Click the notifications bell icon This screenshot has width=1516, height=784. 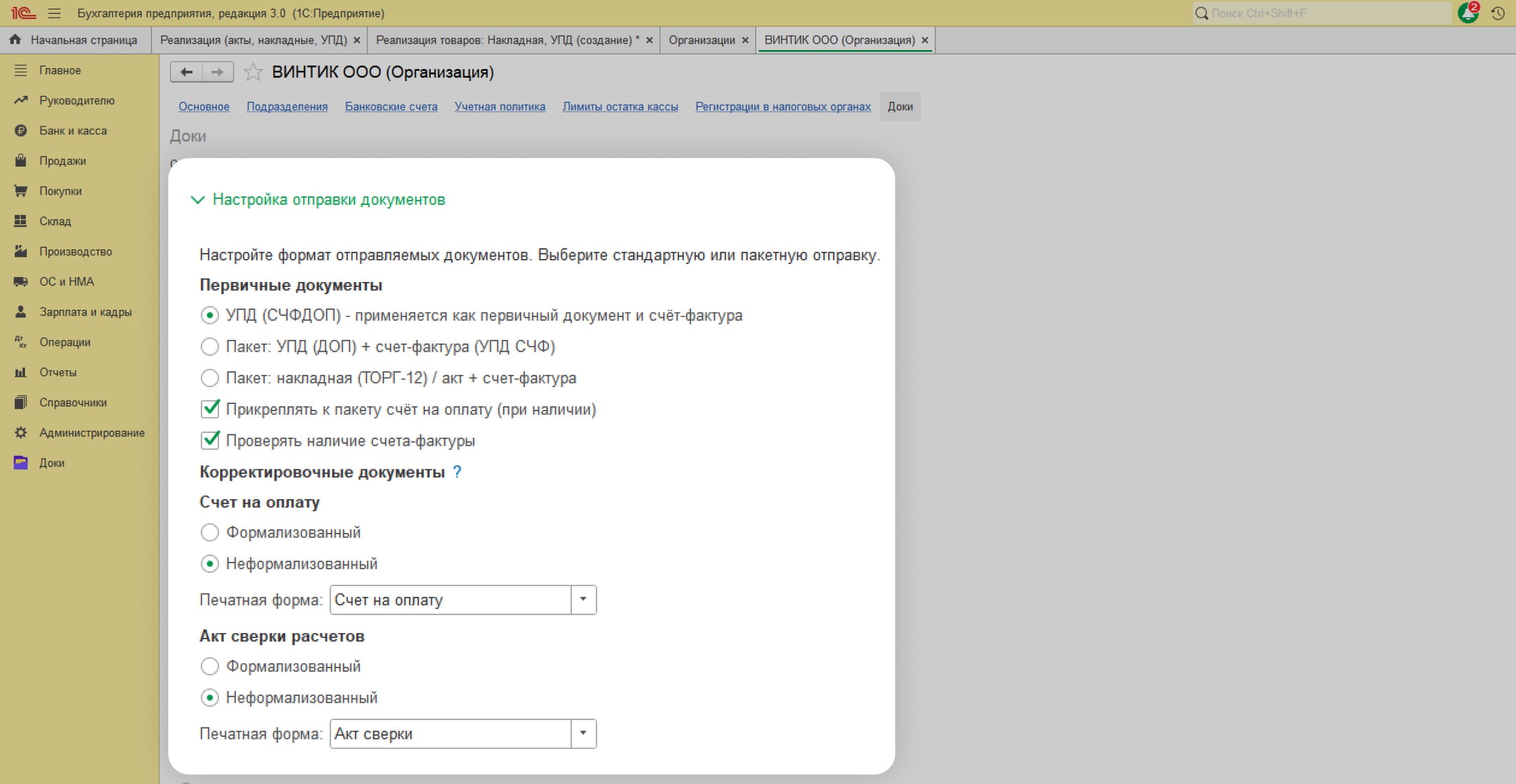tap(1468, 13)
